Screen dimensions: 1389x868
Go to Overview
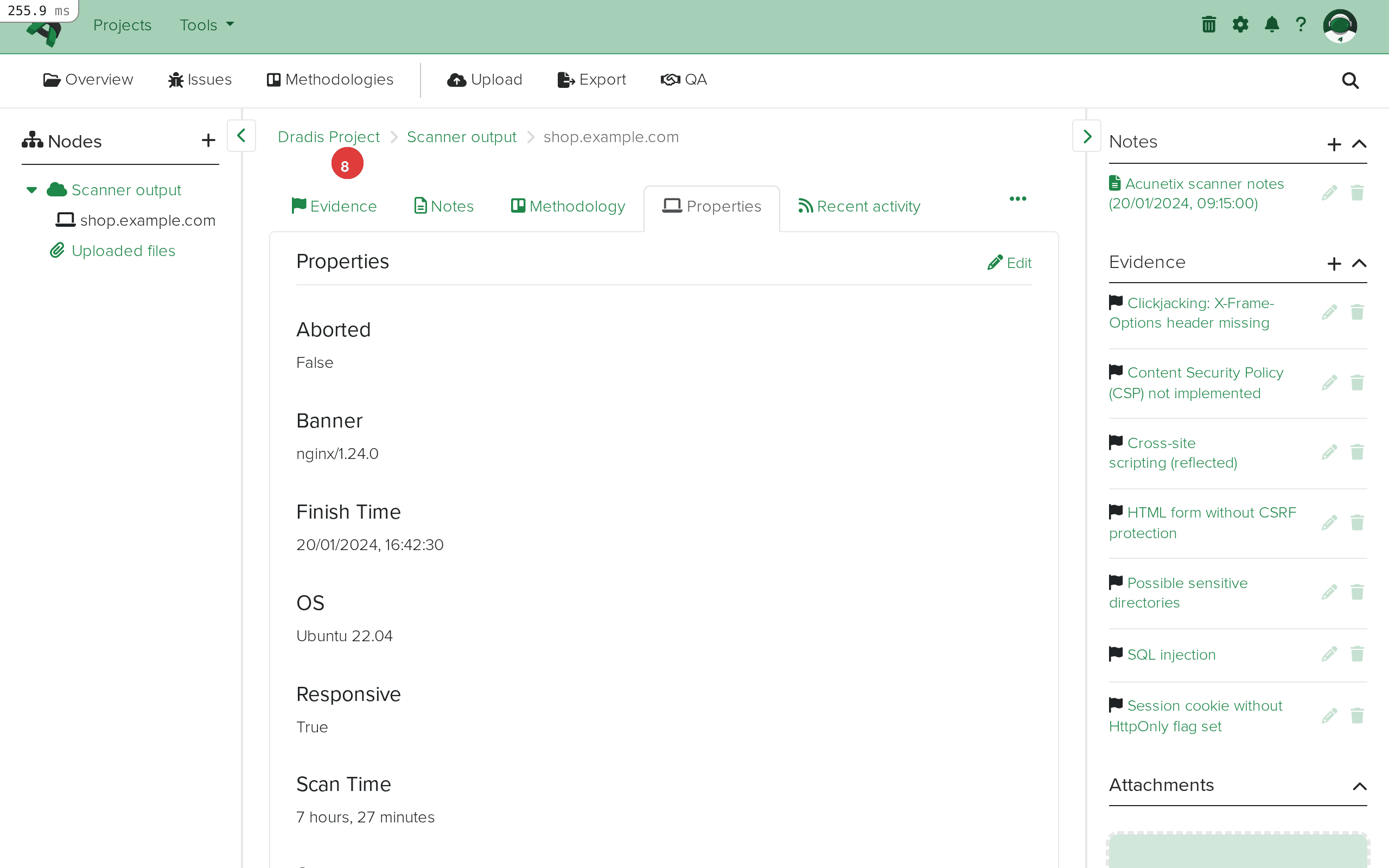(x=88, y=80)
